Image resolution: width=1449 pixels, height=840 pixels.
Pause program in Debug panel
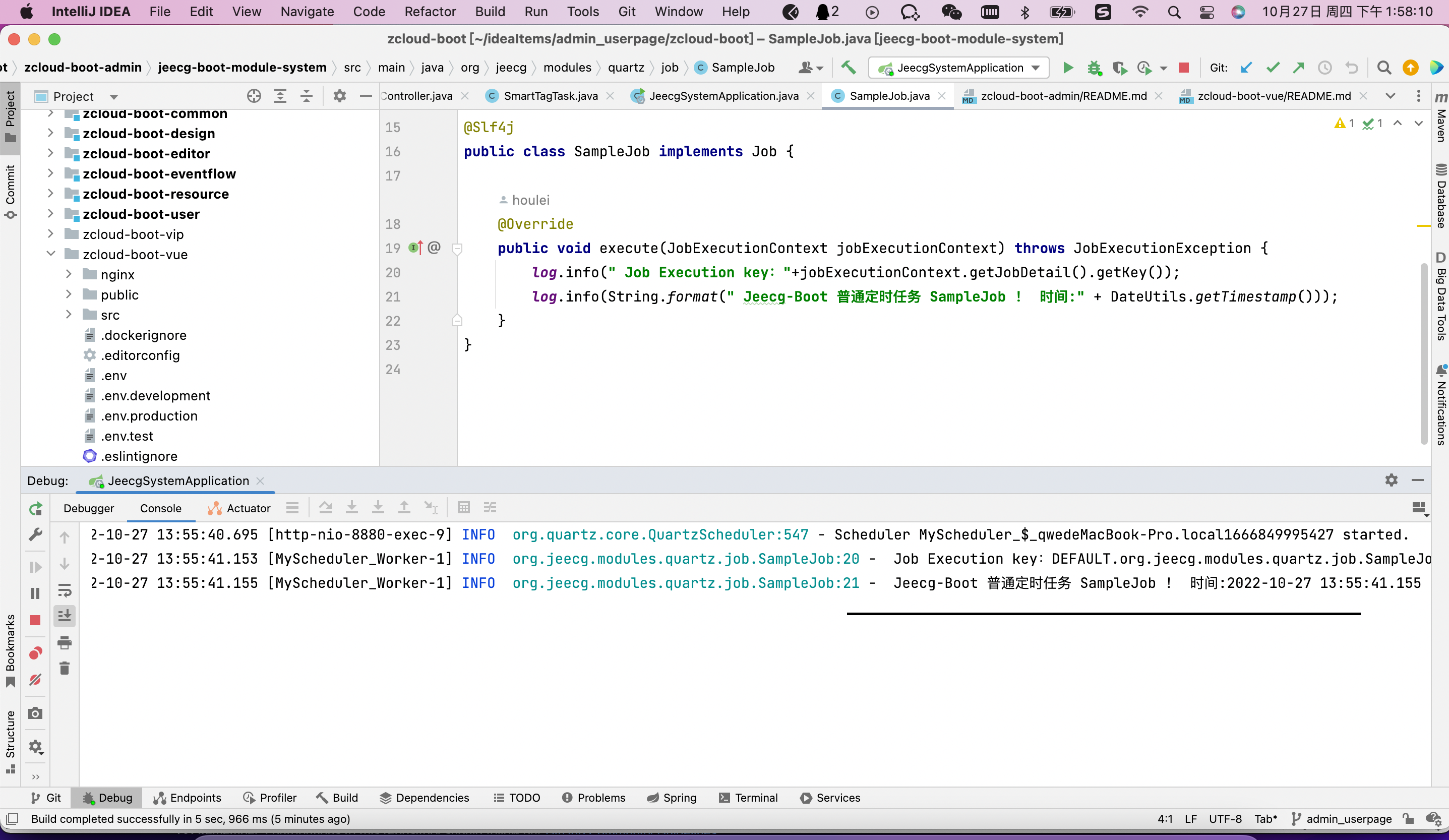pos(35,593)
